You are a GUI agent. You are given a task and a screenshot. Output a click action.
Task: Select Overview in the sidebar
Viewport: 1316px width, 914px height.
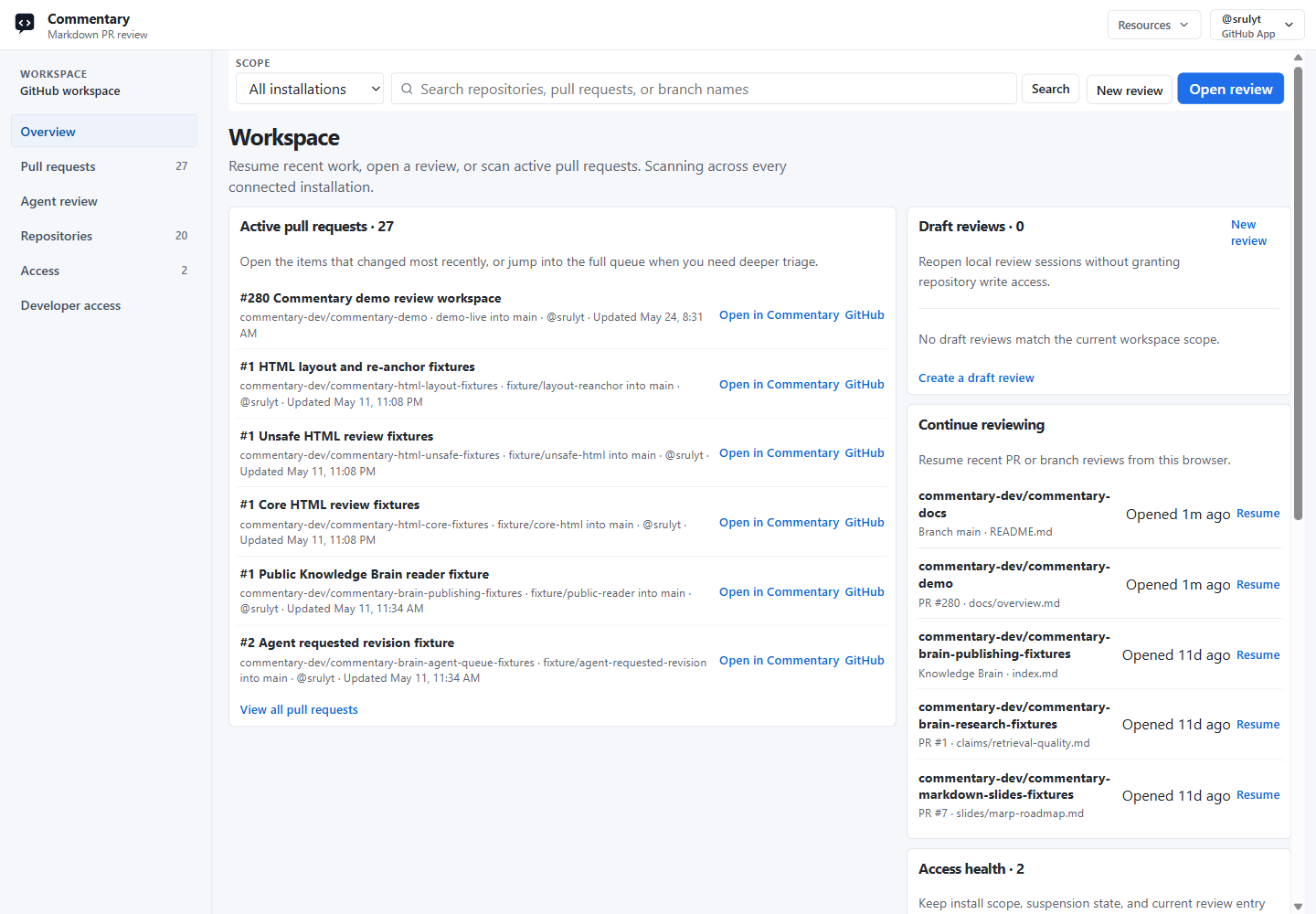click(104, 132)
